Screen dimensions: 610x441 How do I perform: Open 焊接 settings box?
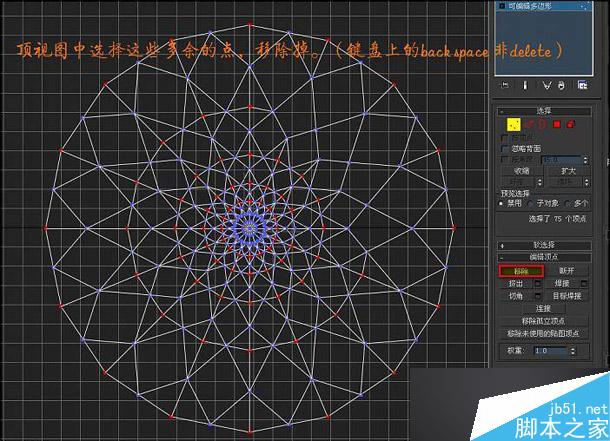(584, 284)
